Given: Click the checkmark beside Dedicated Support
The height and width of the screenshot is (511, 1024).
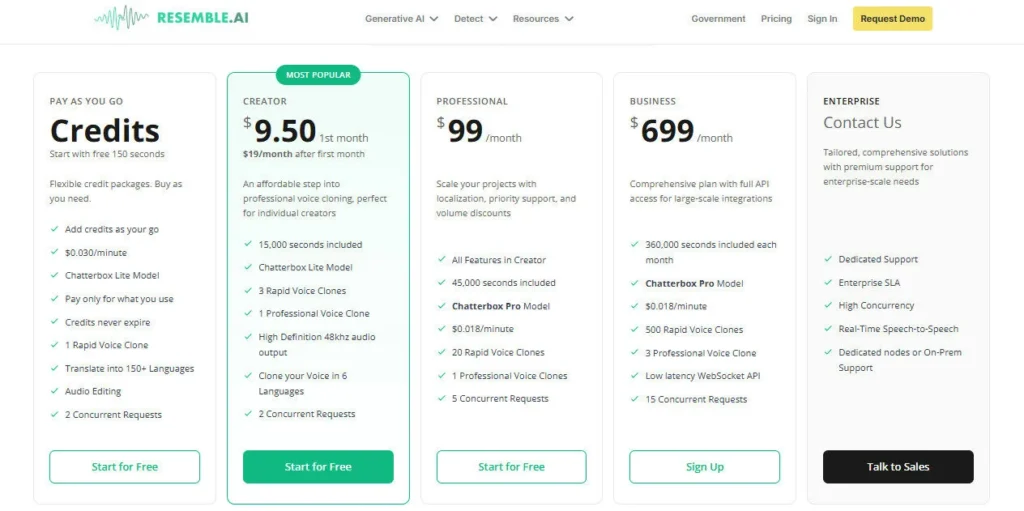Looking at the screenshot, I should 827,260.
